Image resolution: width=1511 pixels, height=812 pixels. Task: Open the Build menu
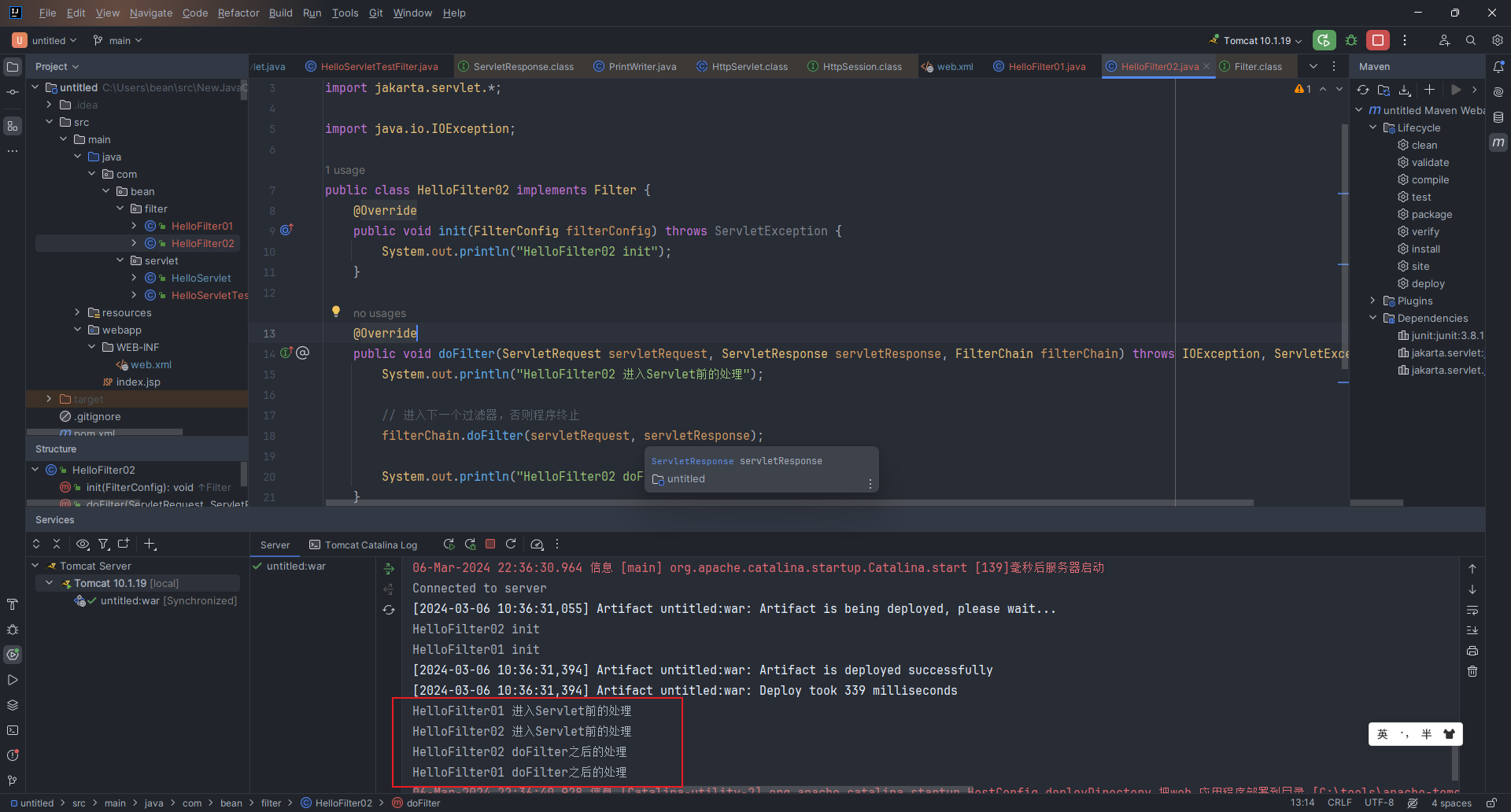coord(280,13)
